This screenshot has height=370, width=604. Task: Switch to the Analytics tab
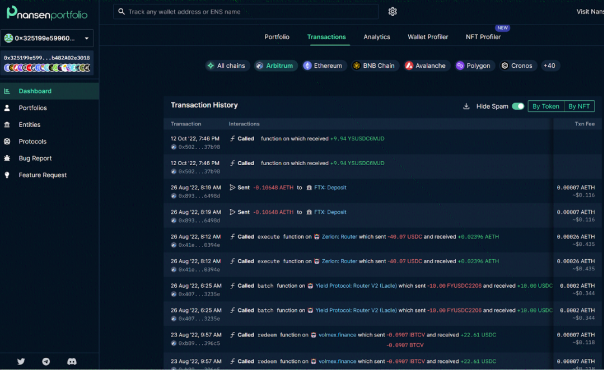tap(377, 37)
